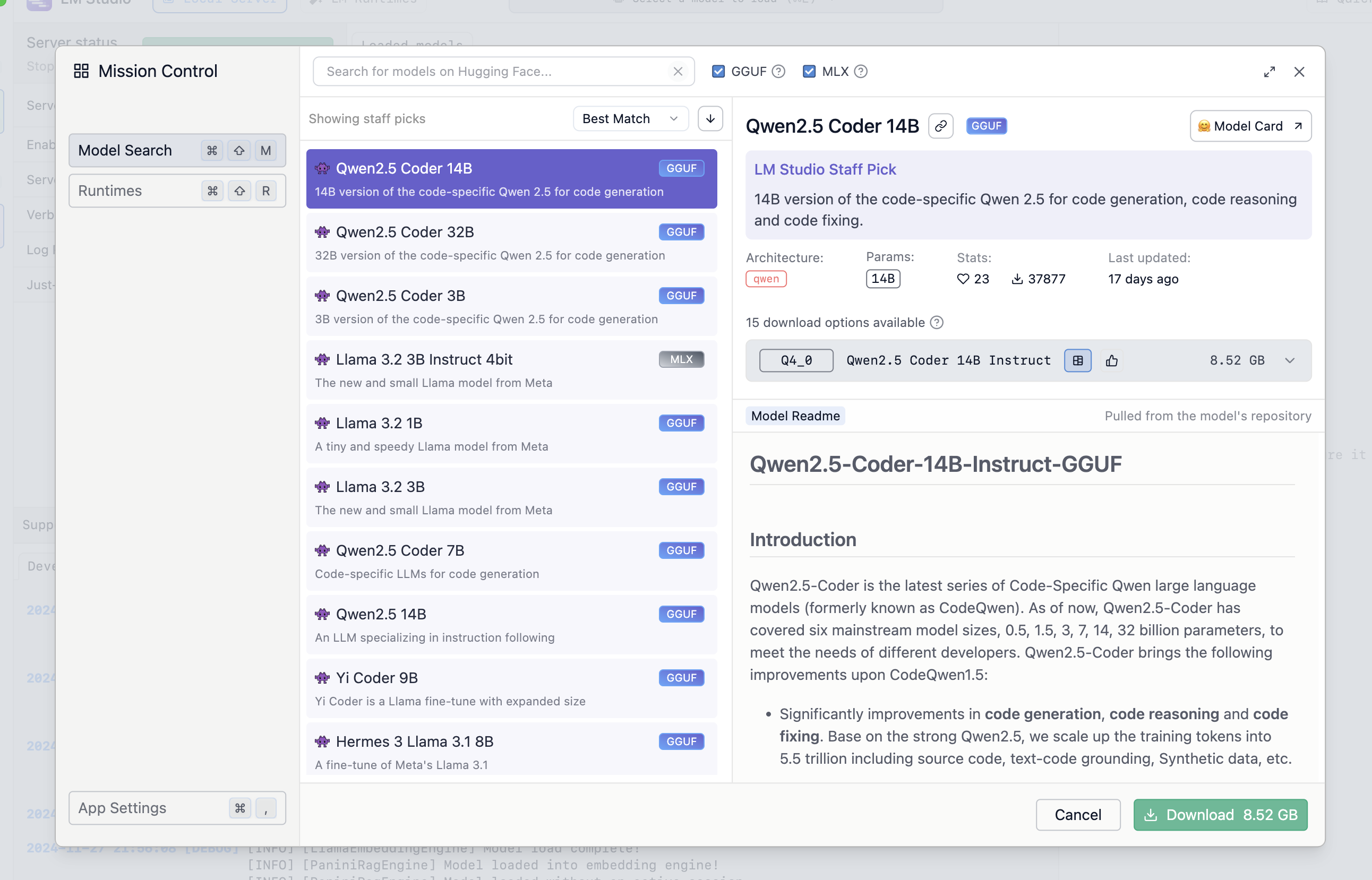Select Llama 3.2 3B Instruct 4bit model
The image size is (1372, 880).
tap(512, 370)
